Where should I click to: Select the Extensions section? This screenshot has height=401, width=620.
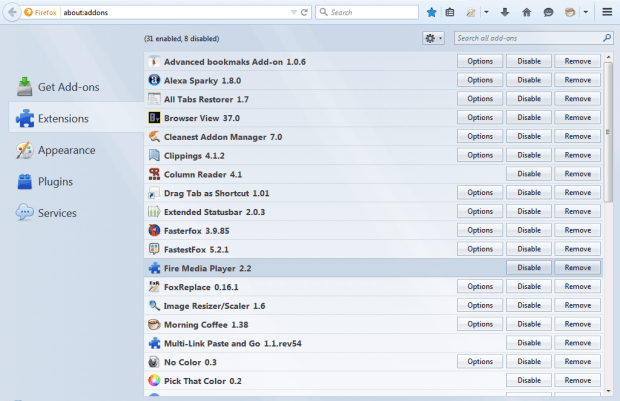tap(76, 118)
